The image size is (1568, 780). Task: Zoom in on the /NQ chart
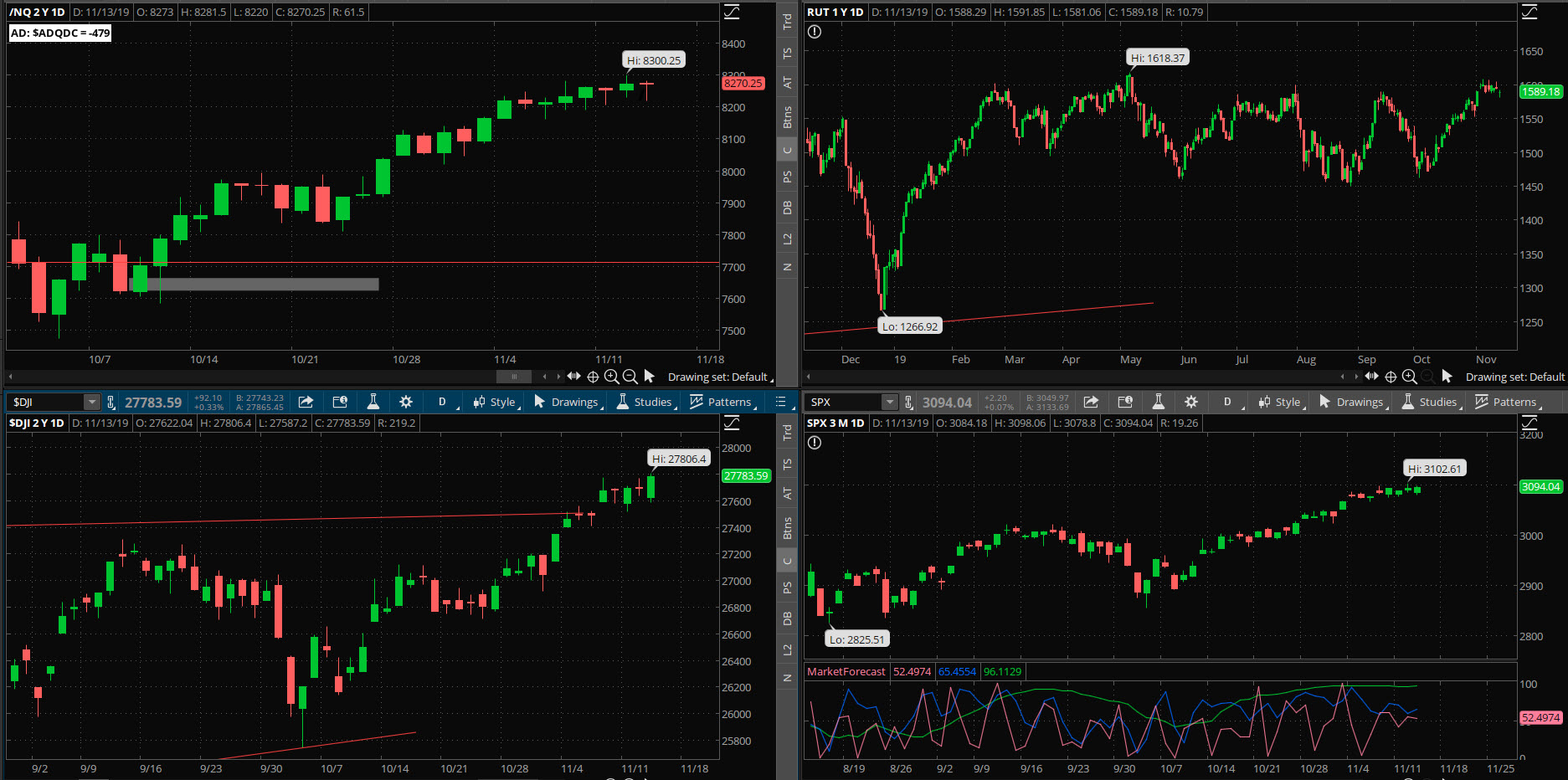[611, 377]
